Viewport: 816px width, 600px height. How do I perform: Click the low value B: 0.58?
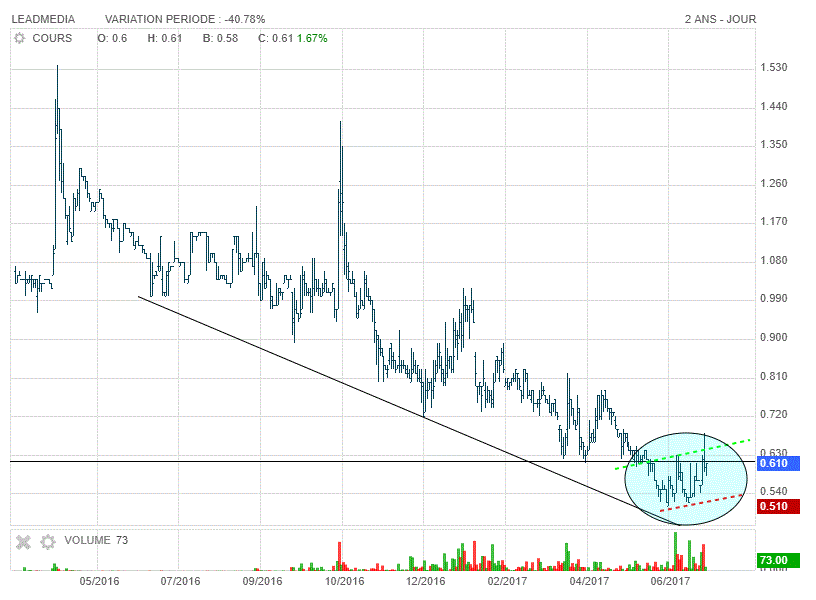pos(220,38)
